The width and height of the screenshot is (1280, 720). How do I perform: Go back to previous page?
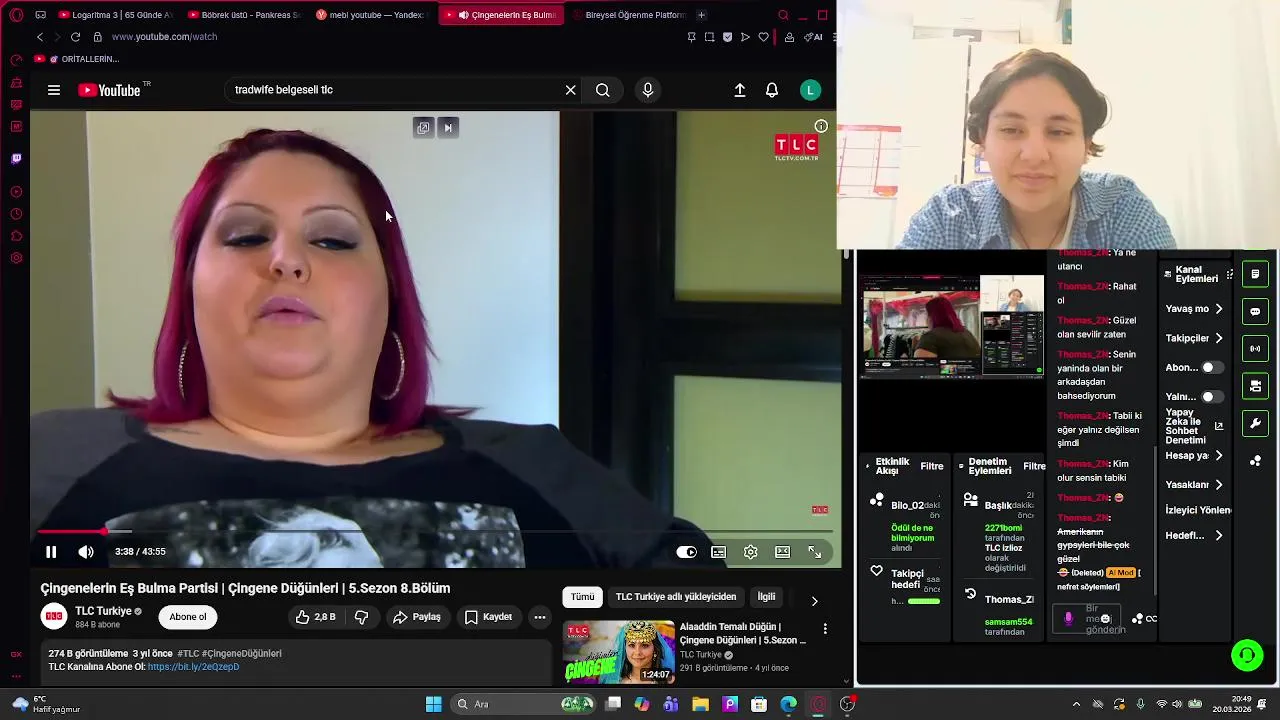point(40,37)
